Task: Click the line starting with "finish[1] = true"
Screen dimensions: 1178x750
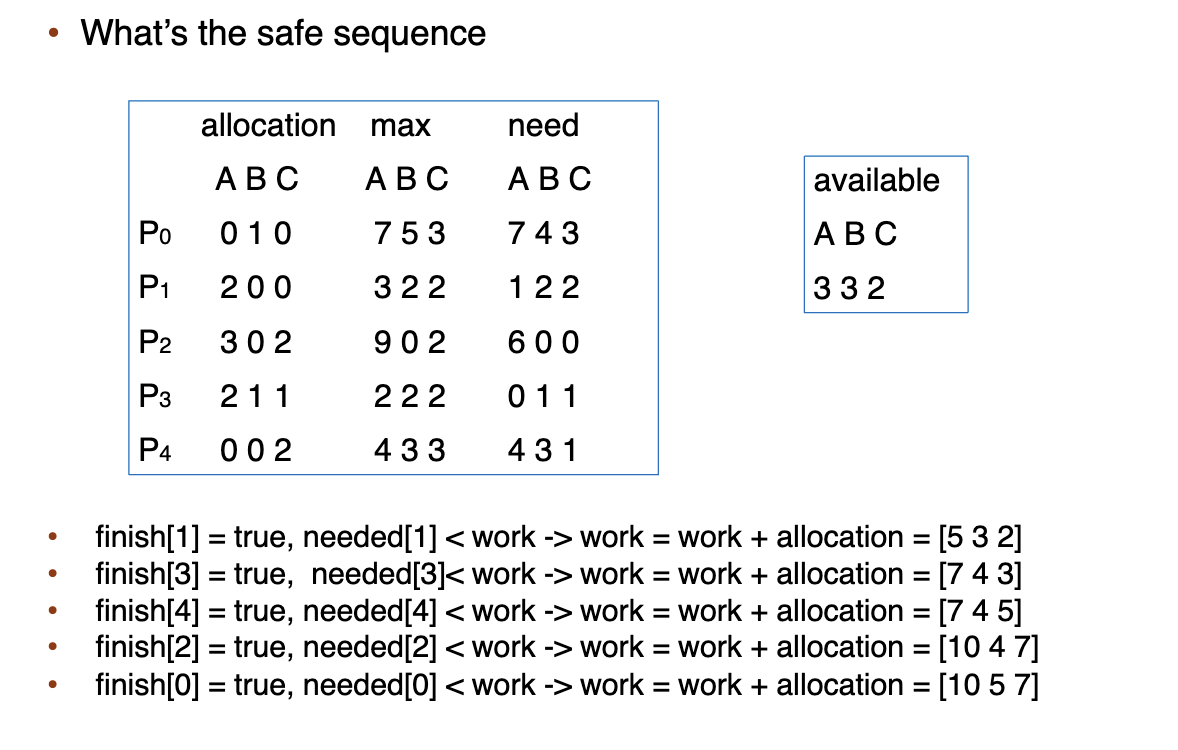Action: pos(558,538)
